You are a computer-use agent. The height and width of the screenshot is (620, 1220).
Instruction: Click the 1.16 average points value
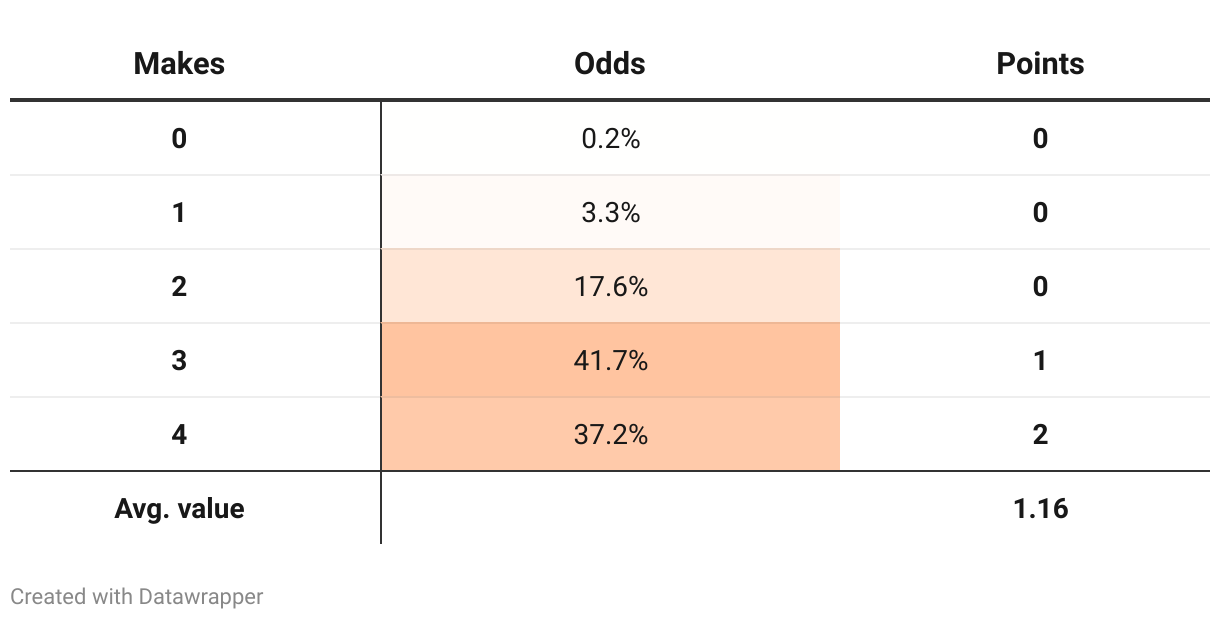point(1040,508)
